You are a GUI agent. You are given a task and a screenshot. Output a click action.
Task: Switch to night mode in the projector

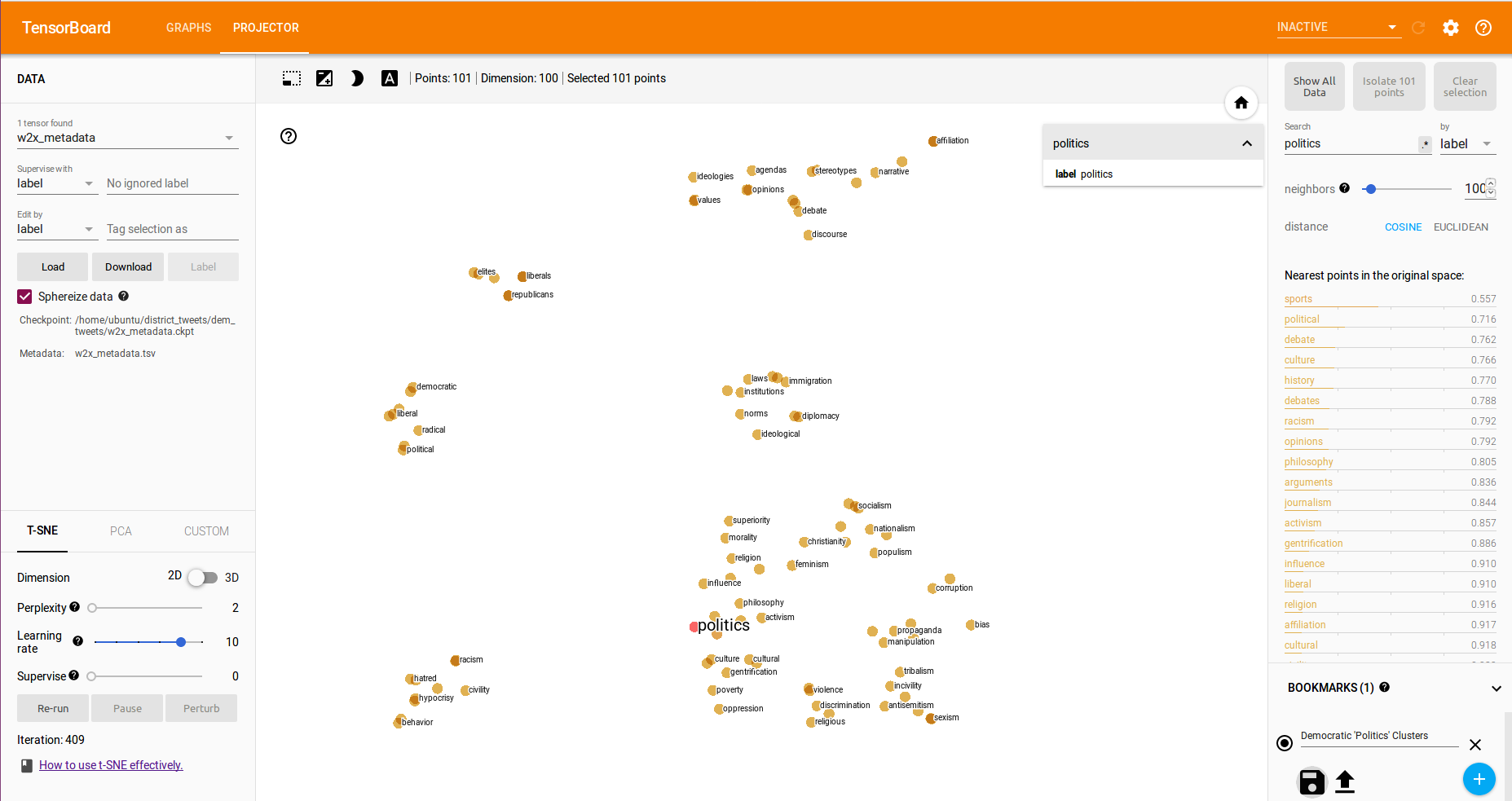[357, 78]
